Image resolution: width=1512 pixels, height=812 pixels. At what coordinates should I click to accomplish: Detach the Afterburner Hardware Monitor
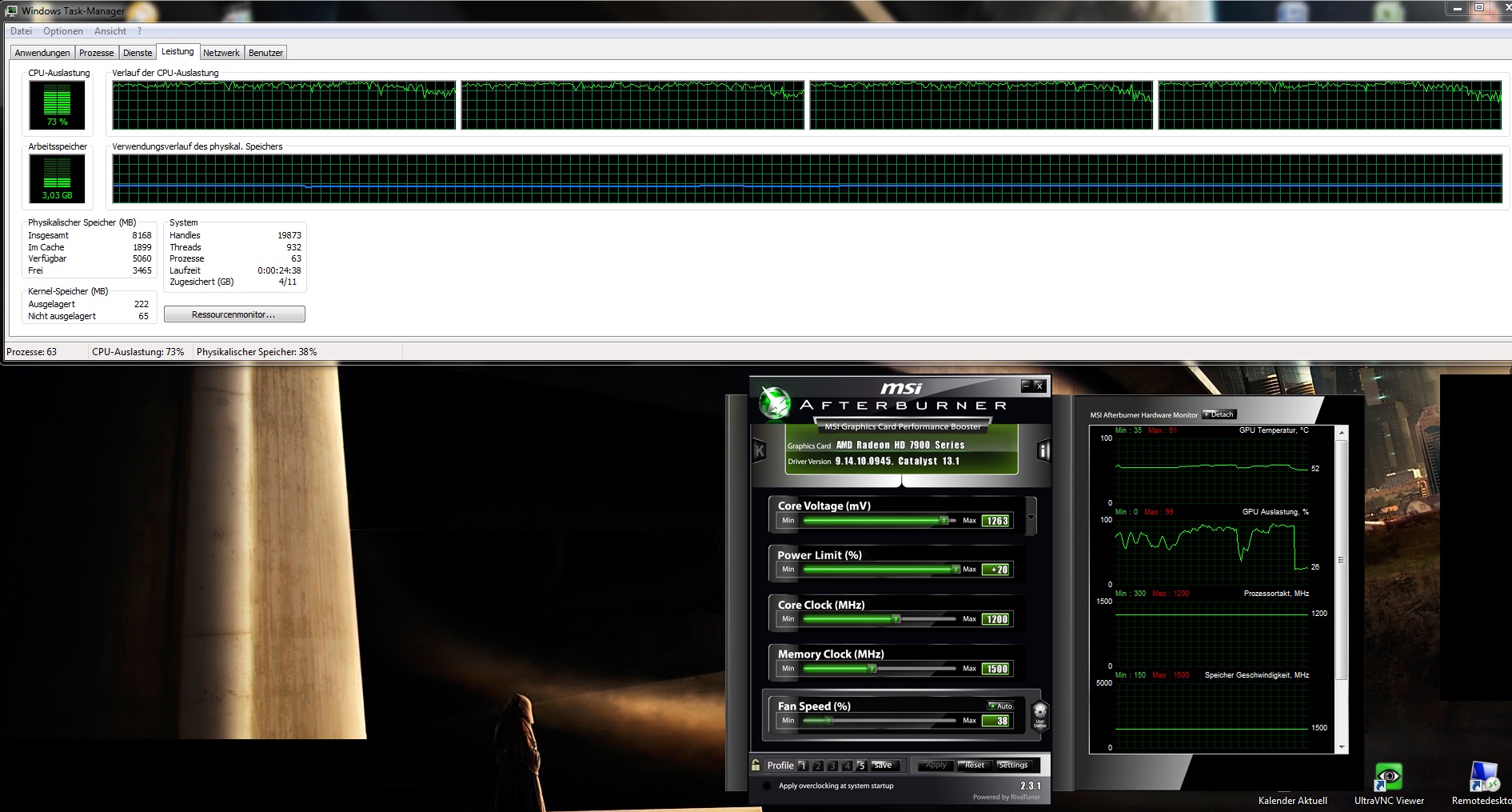(x=1219, y=414)
